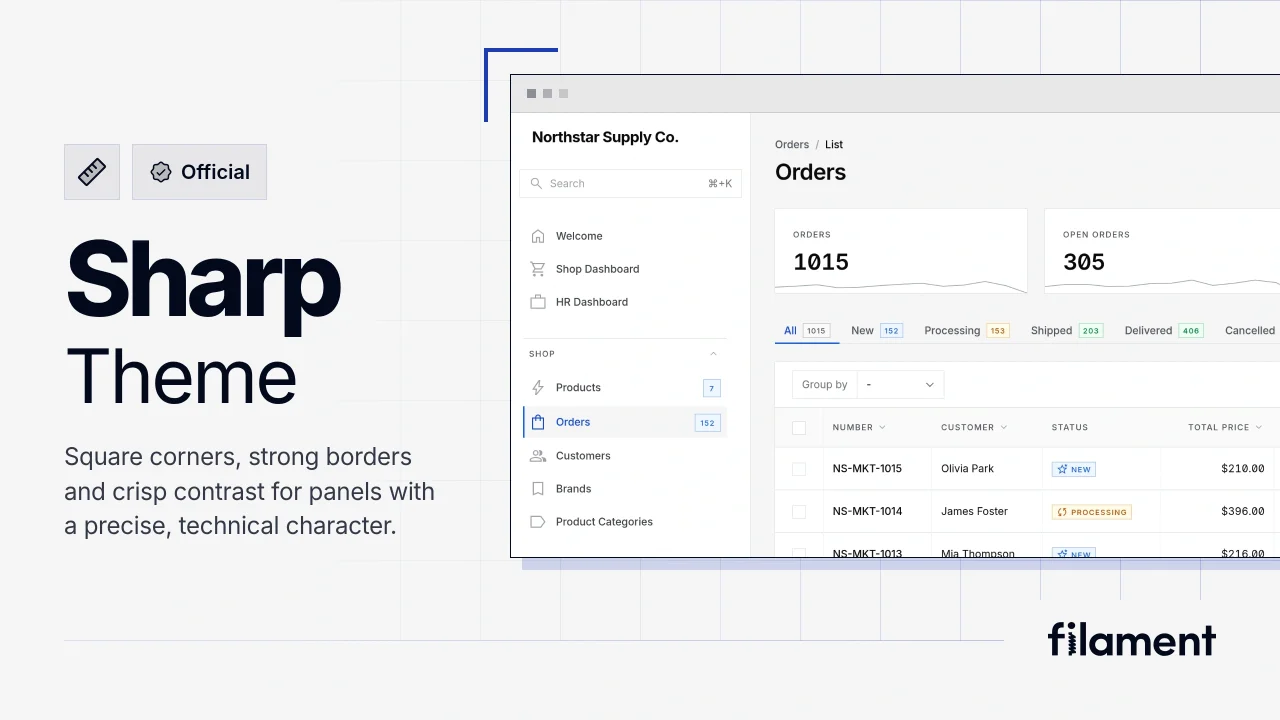The height and width of the screenshot is (720, 1280).
Task: Select the Processing tab
Action: (966, 331)
